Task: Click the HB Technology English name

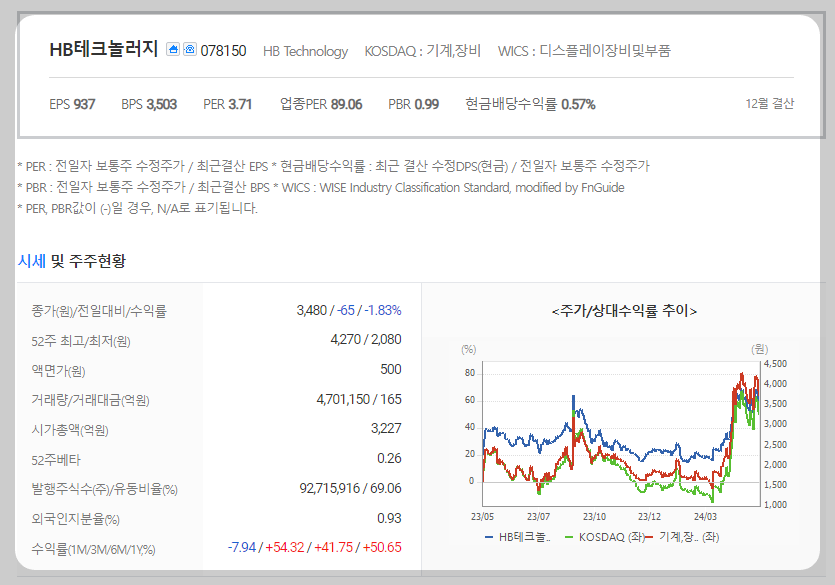Action: click(305, 51)
